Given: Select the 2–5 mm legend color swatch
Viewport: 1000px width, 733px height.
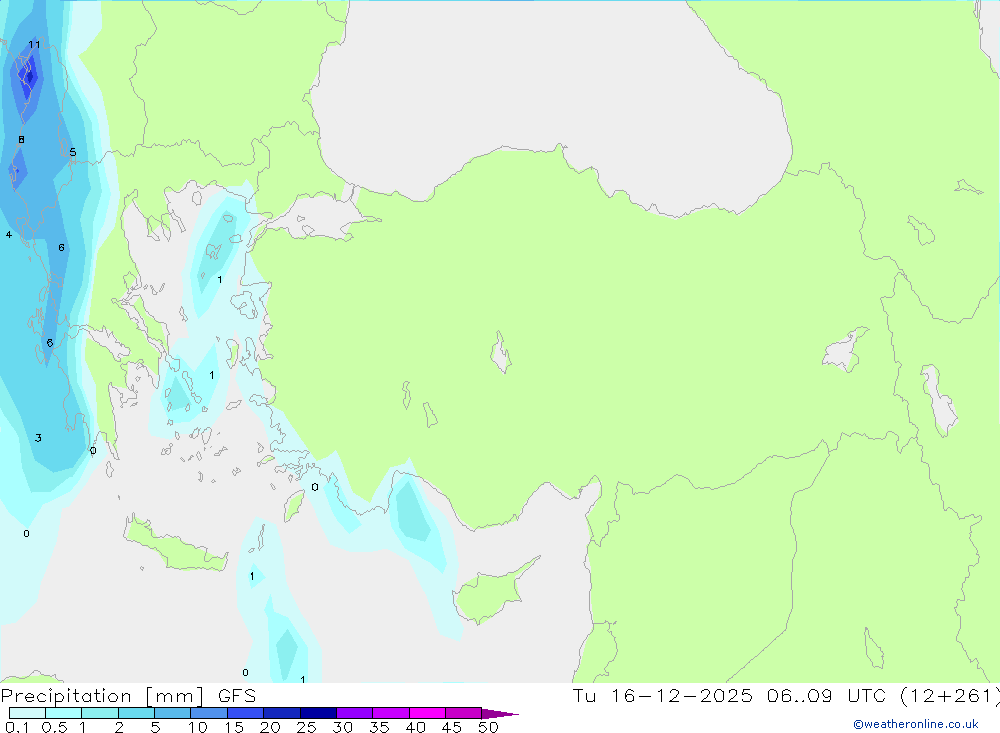Looking at the screenshot, I should tap(136, 713).
